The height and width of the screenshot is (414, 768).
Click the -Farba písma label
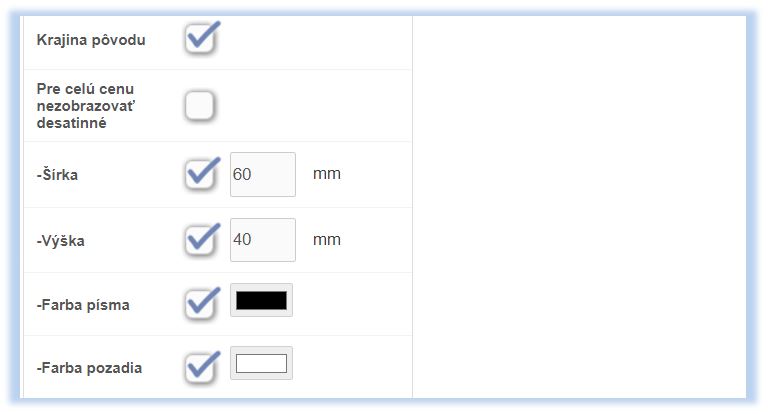coord(83,305)
